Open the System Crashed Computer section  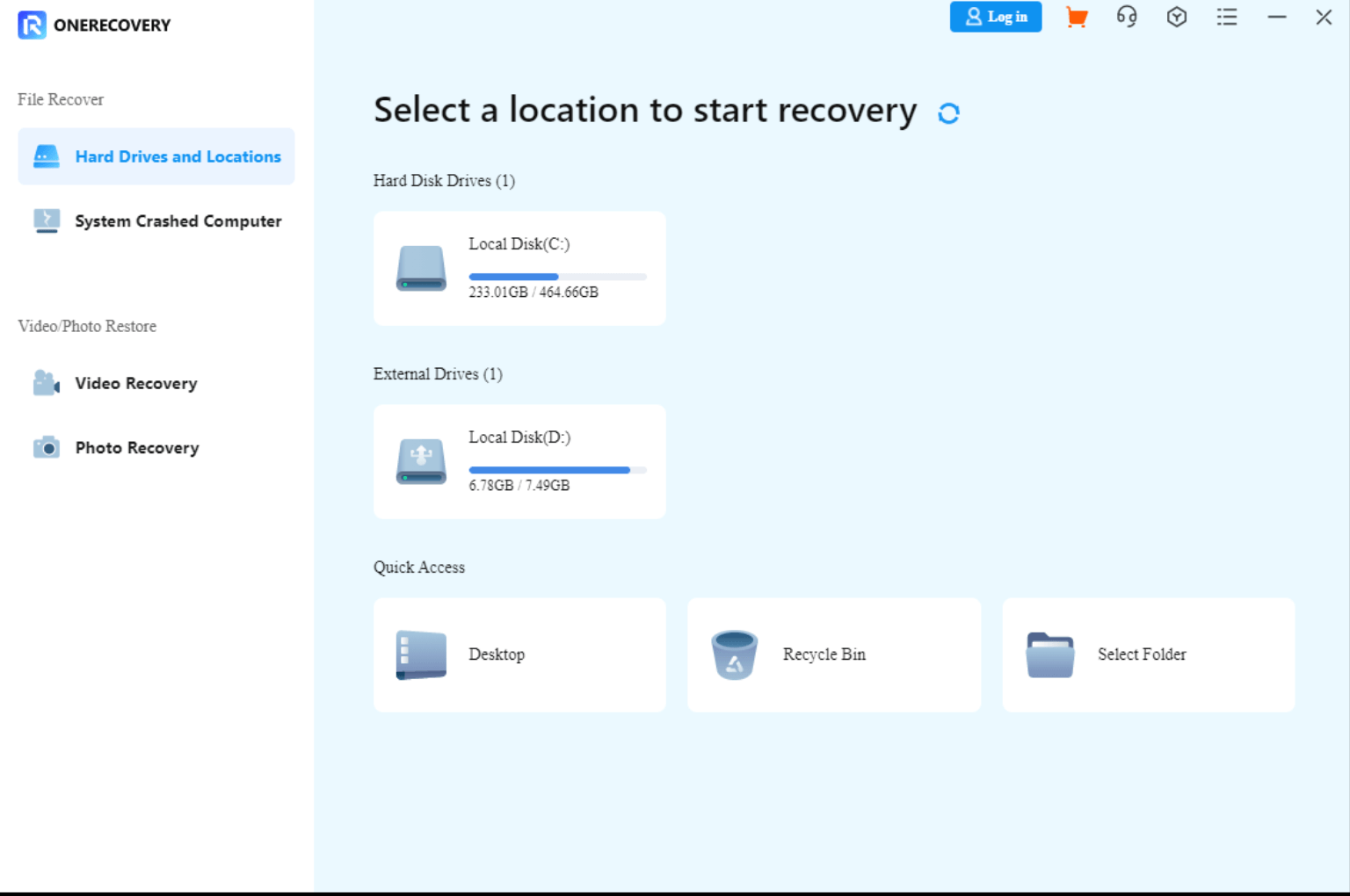[x=156, y=221]
